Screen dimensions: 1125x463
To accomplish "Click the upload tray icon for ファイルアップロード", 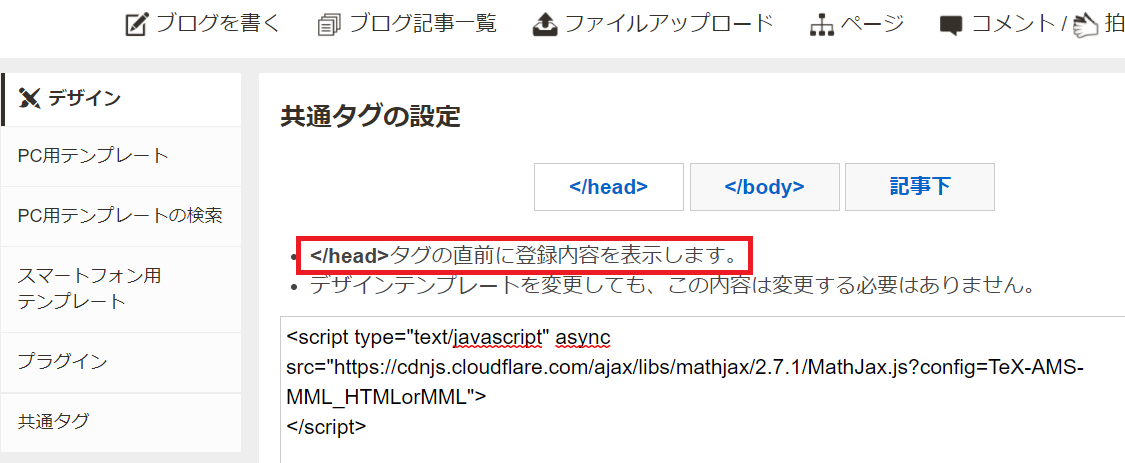I will (546, 26).
